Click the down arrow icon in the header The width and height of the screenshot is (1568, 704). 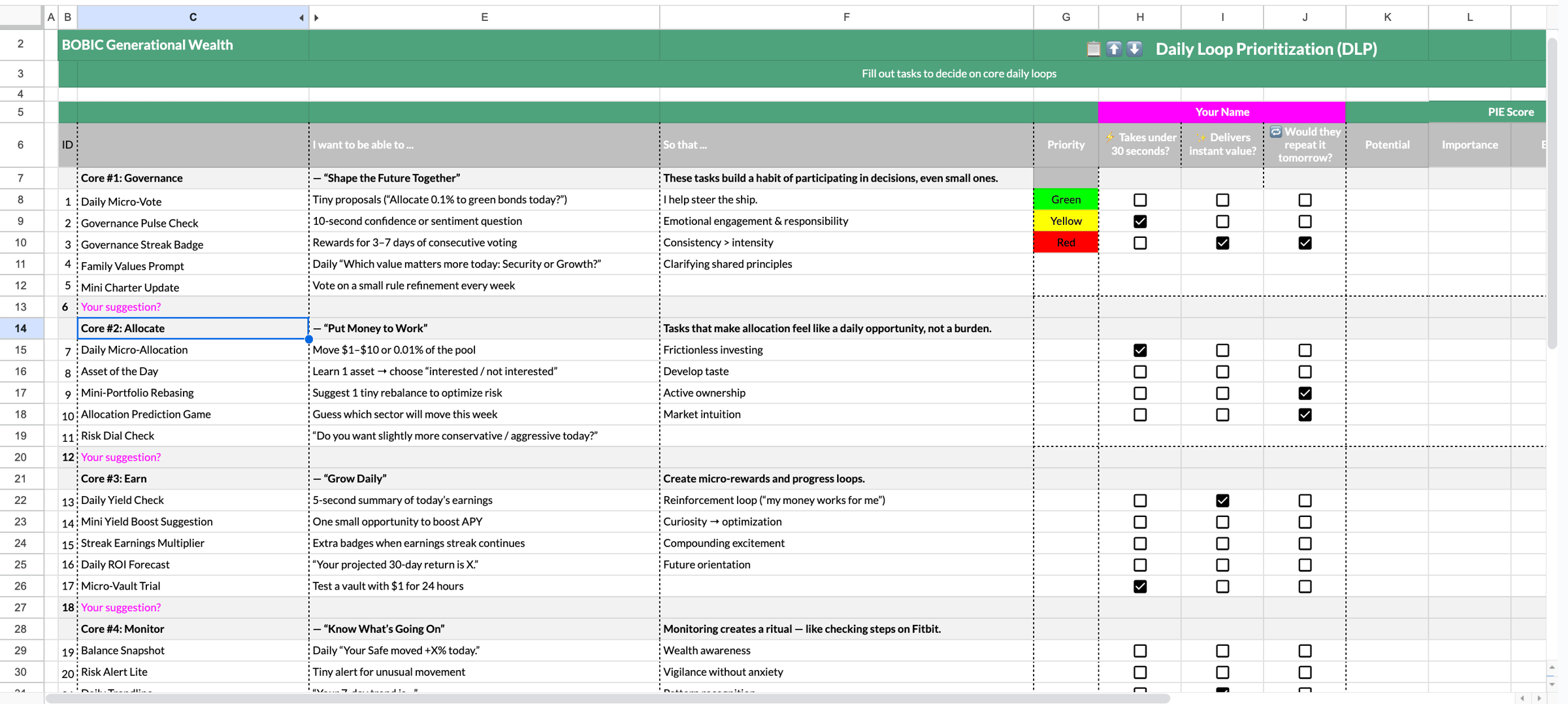point(1135,49)
